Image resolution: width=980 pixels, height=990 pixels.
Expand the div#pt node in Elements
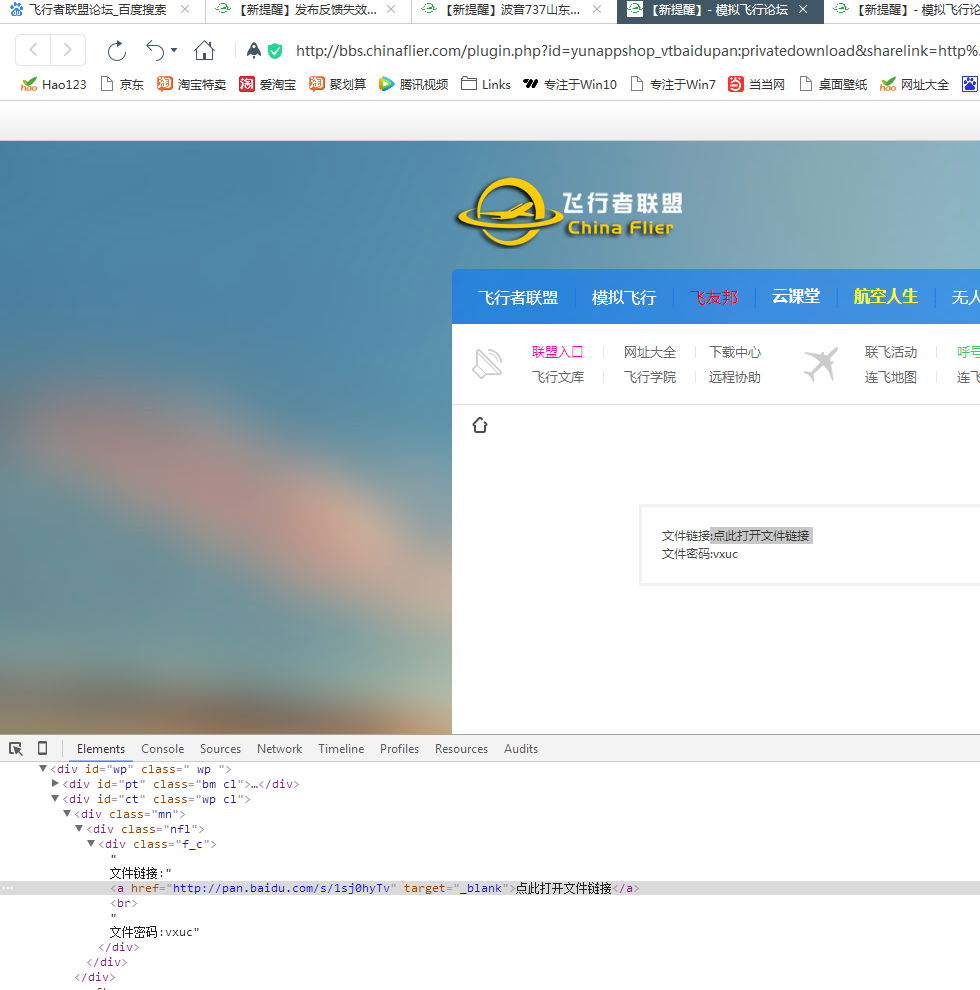(x=56, y=783)
